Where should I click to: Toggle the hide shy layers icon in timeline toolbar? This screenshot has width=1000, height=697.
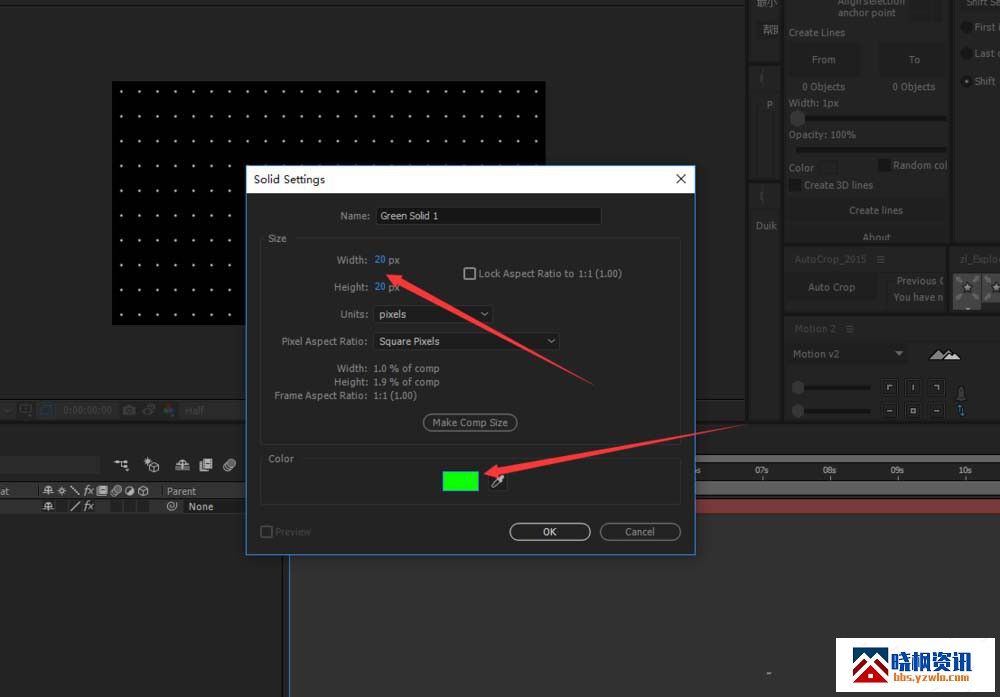point(182,465)
